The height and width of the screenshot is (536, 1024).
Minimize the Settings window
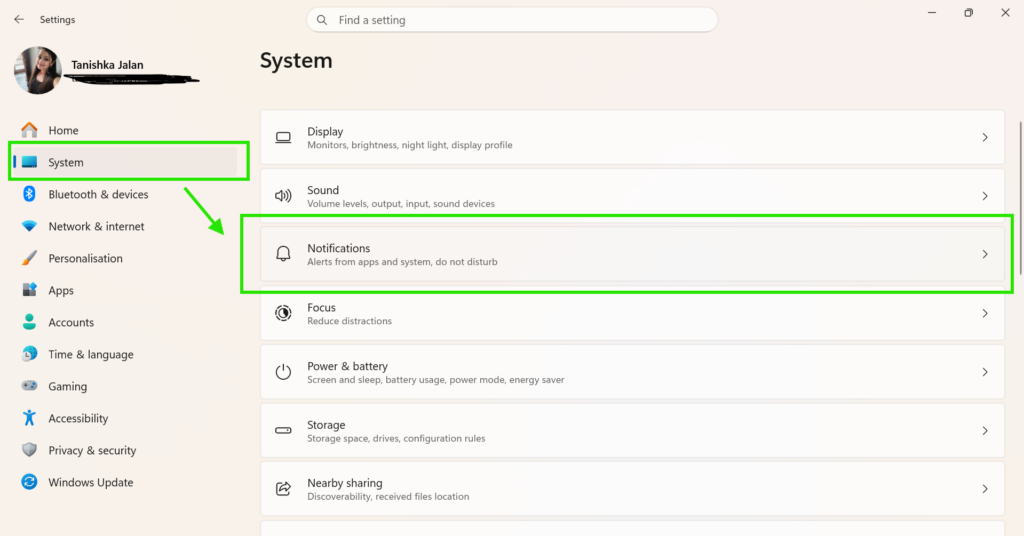click(932, 12)
